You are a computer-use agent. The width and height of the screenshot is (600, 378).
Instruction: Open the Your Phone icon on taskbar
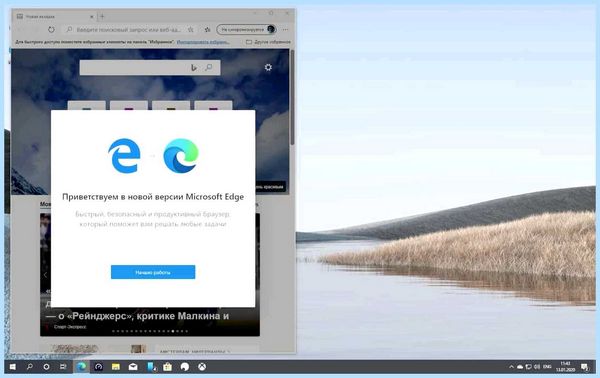point(151,367)
